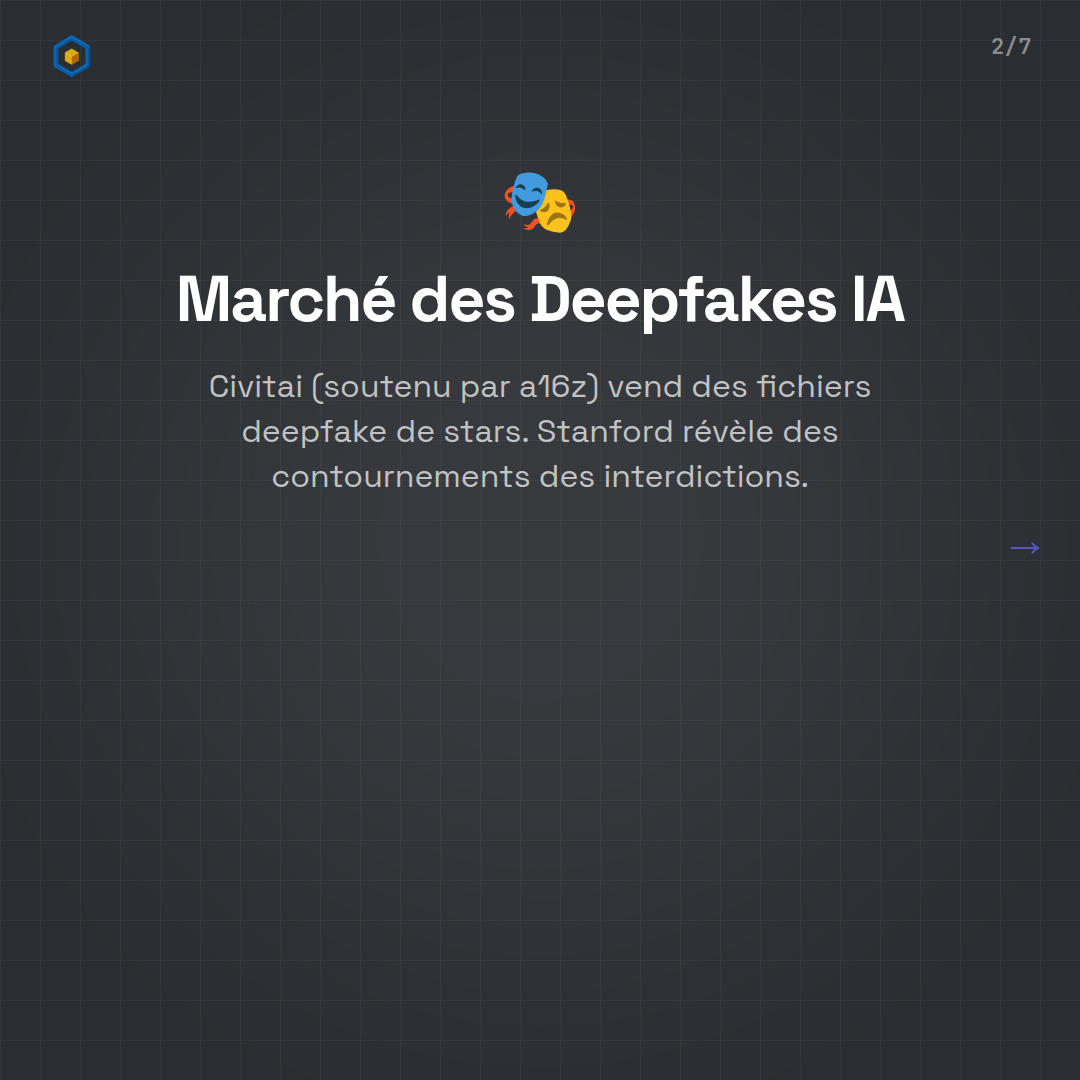Click the word 'Marché' in title
Viewport: 1080px width, 1080px height.
285,300
